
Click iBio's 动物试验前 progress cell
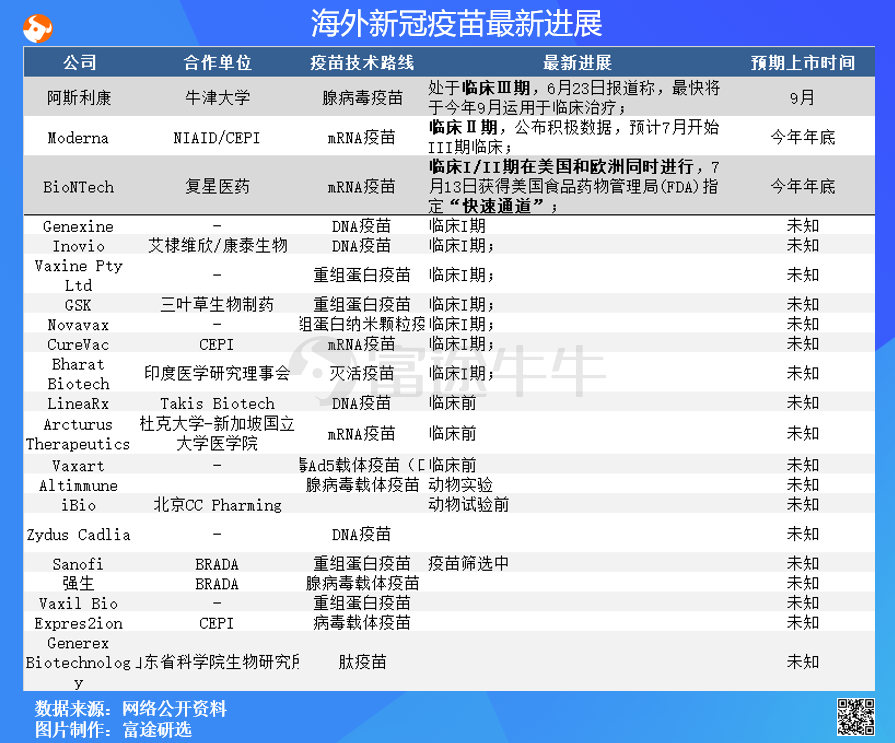pyautogui.click(x=468, y=505)
